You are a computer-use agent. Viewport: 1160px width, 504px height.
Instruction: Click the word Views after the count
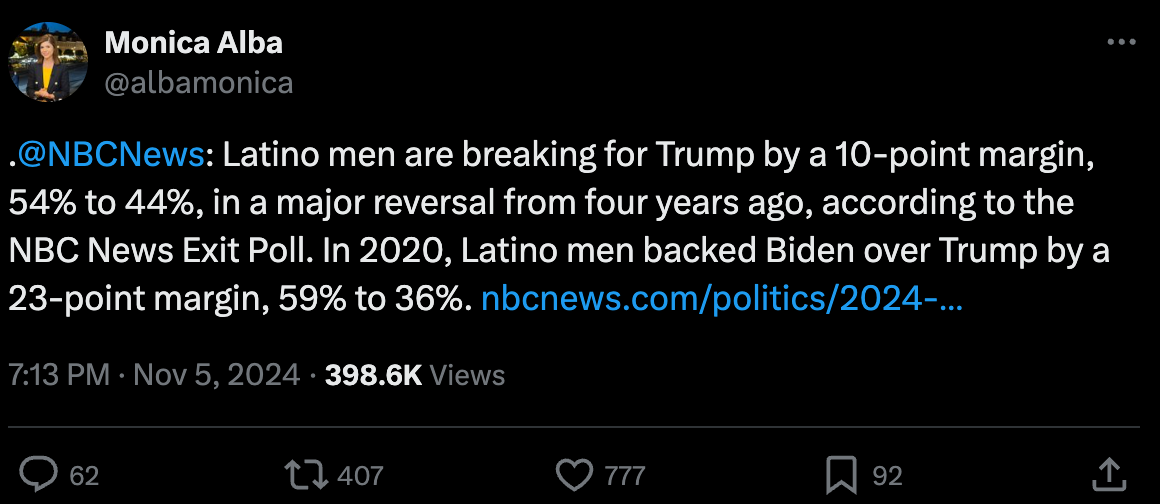(468, 375)
